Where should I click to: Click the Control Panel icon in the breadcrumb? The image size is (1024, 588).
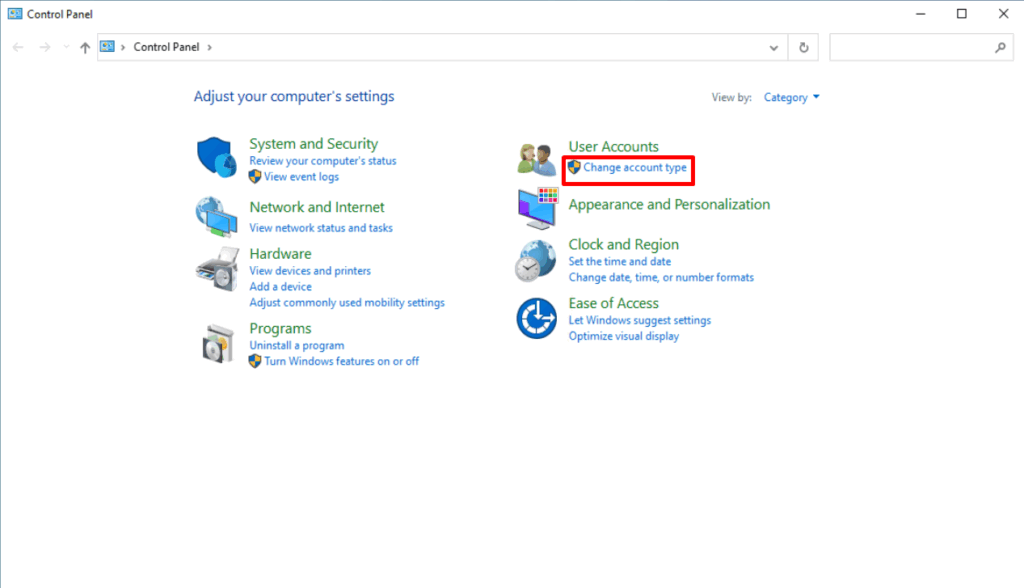click(109, 46)
